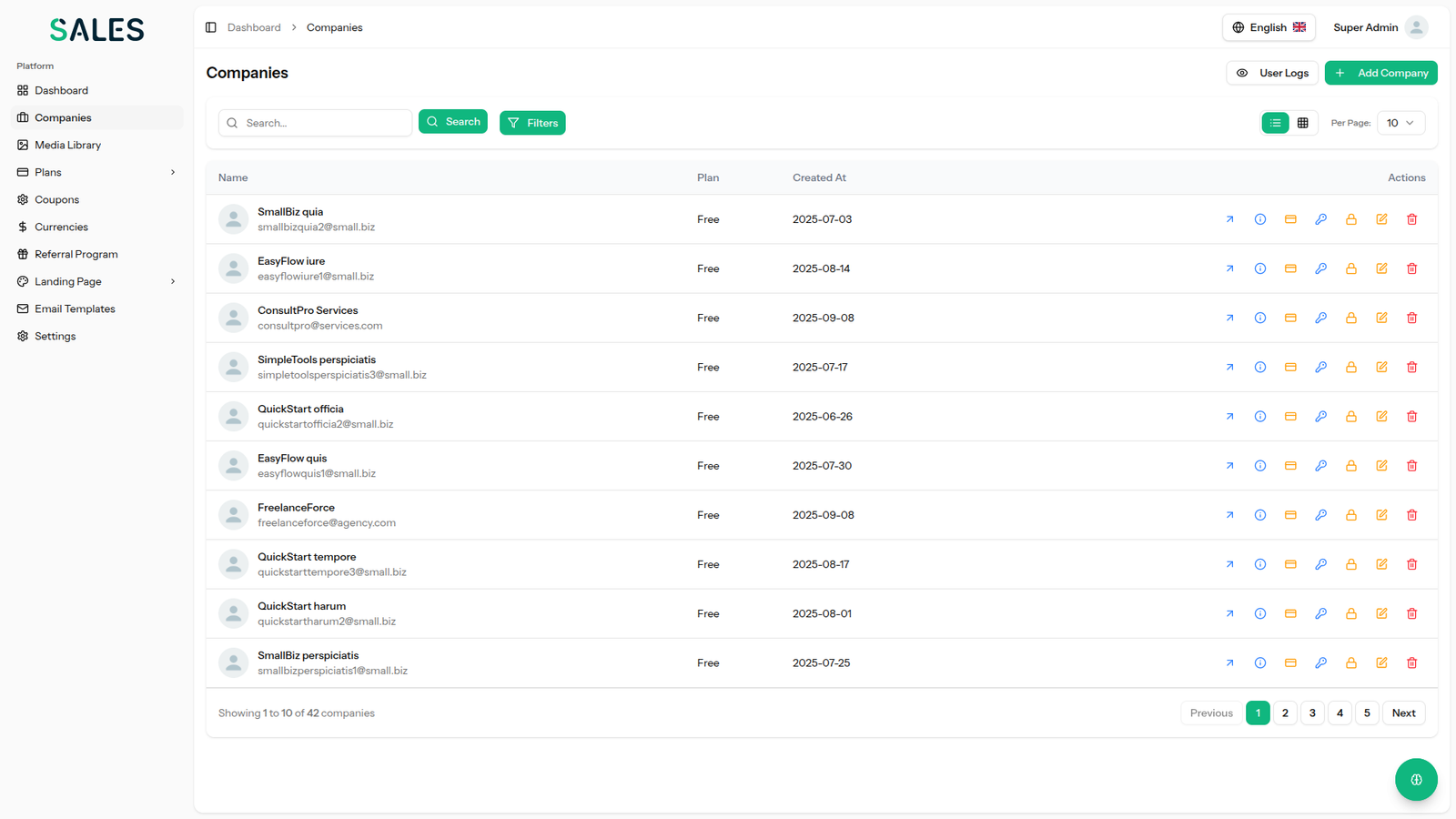Click the arrow icon for FreelanceForce row
Screen dimensions: 1456x819
tap(1229, 514)
